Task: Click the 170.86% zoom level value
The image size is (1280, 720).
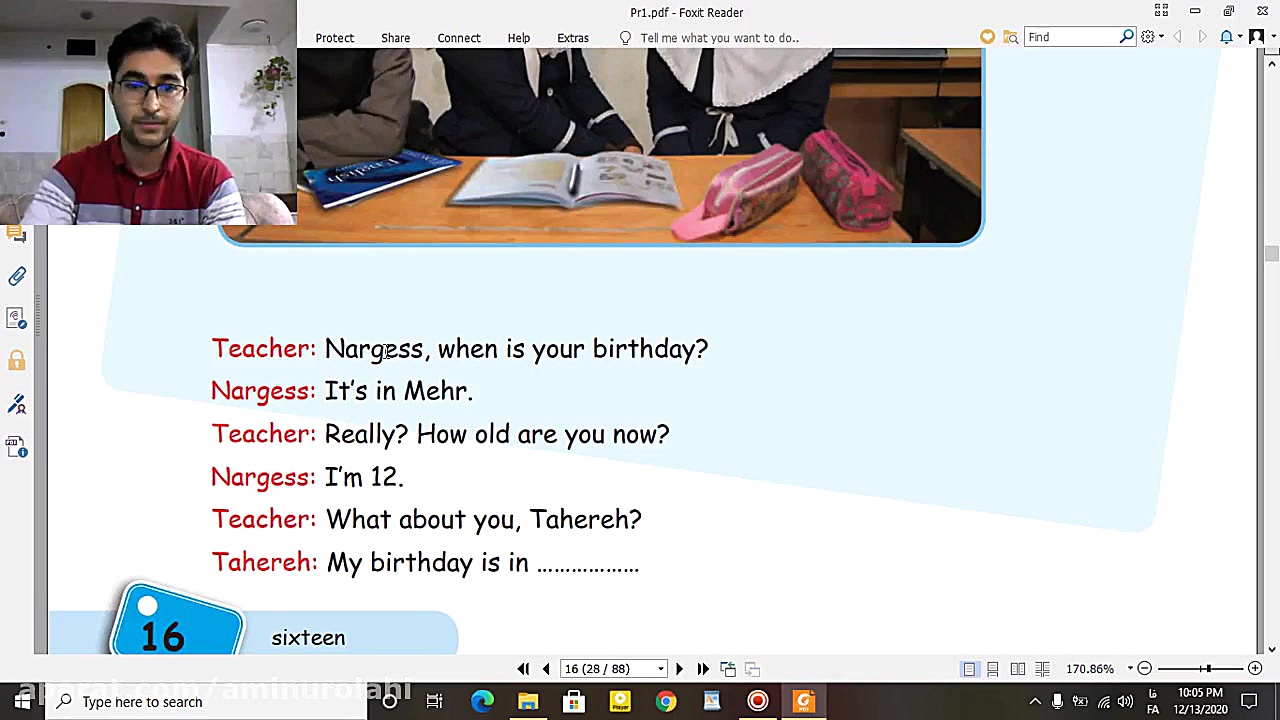Action: pos(1090,669)
